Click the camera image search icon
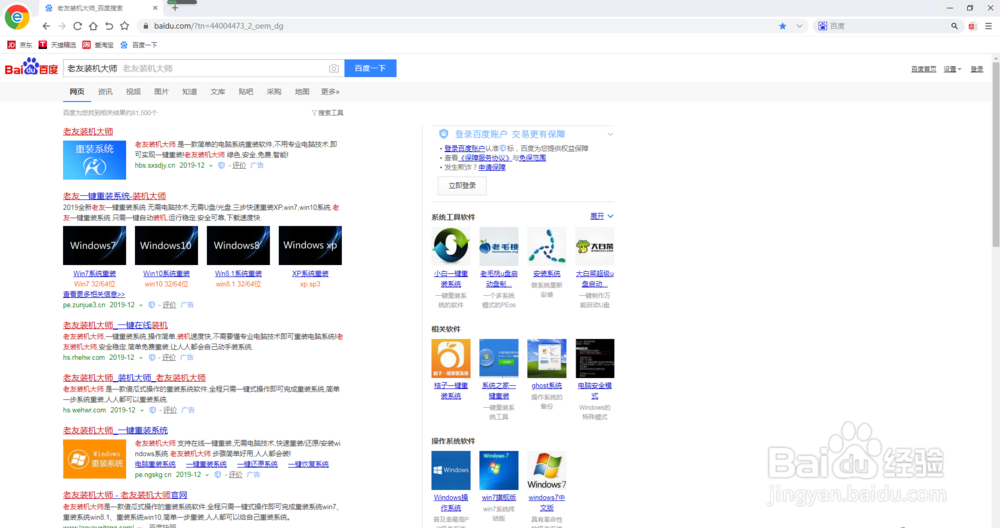Viewport: 1000px width, 528px height. coord(334,68)
